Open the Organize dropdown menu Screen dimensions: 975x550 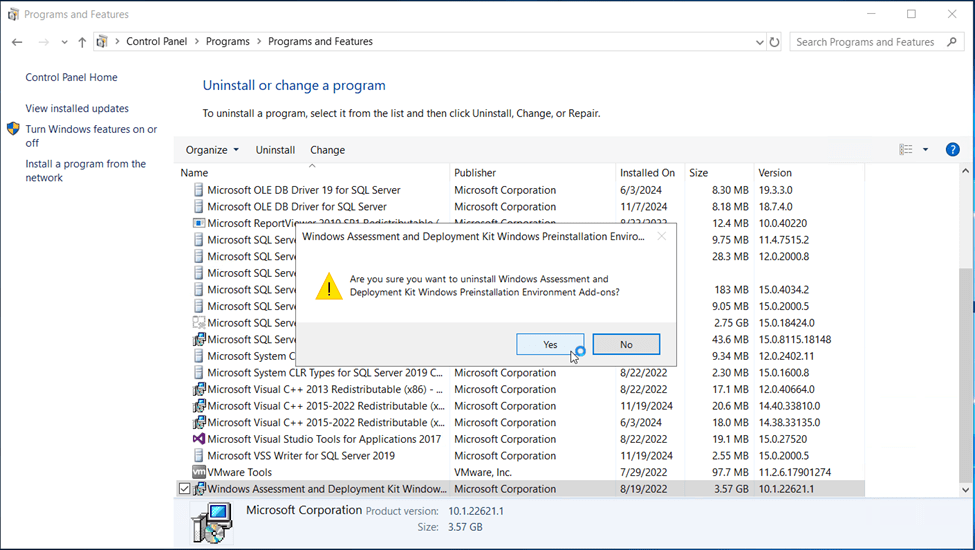212,150
